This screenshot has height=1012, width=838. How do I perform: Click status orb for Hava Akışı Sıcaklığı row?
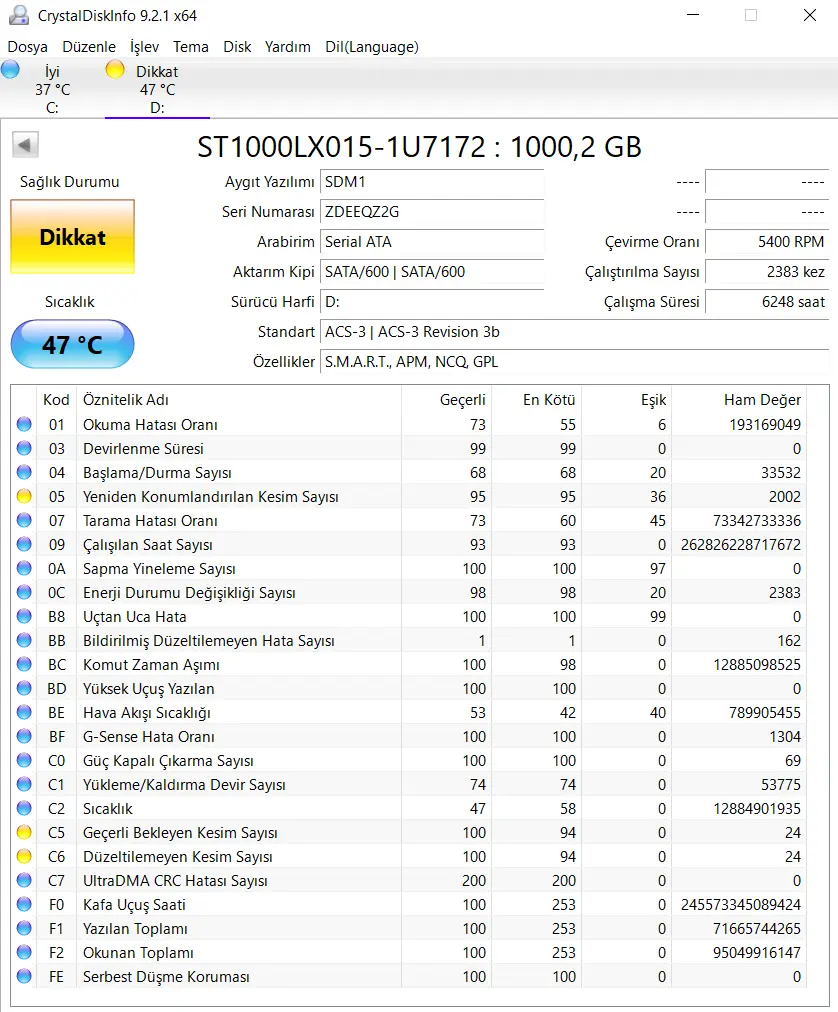tap(24, 713)
